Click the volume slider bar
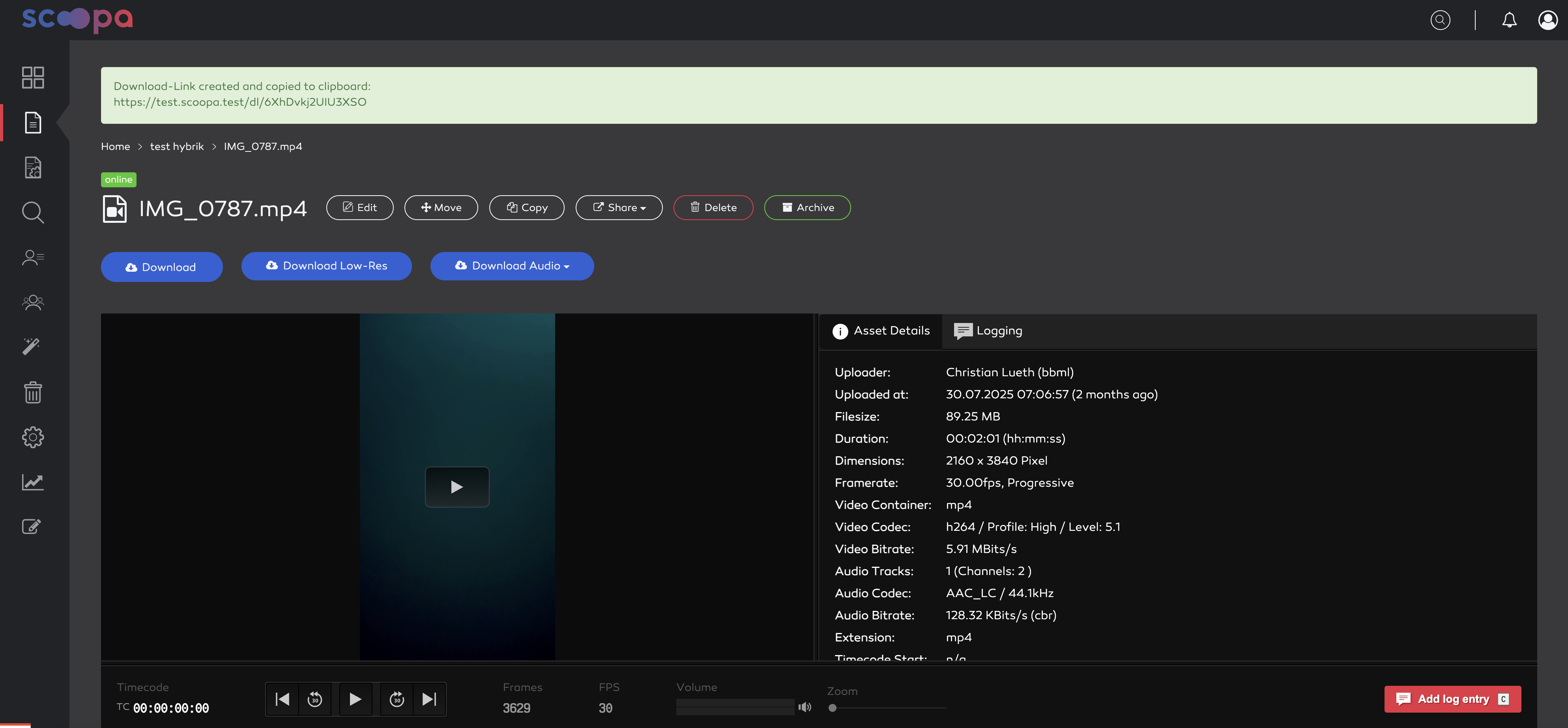This screenshot has width=1568, height=728. [735, 707]
